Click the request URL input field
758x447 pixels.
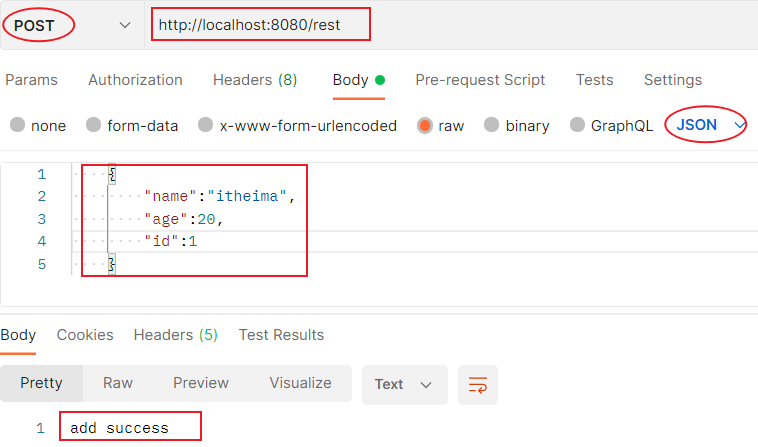pos(450,25)
